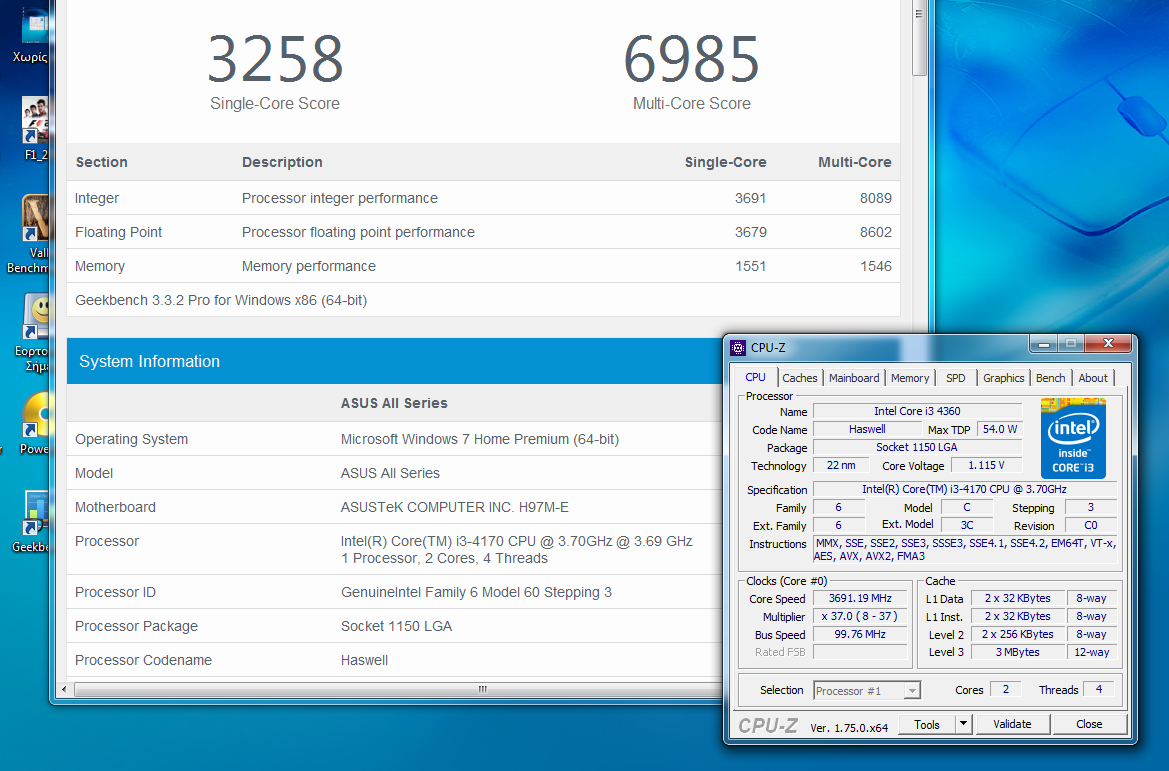Click the Intel Core i3 logo badge
The height and width of the screenshot is (771, 1169).
pos(1073,438)
